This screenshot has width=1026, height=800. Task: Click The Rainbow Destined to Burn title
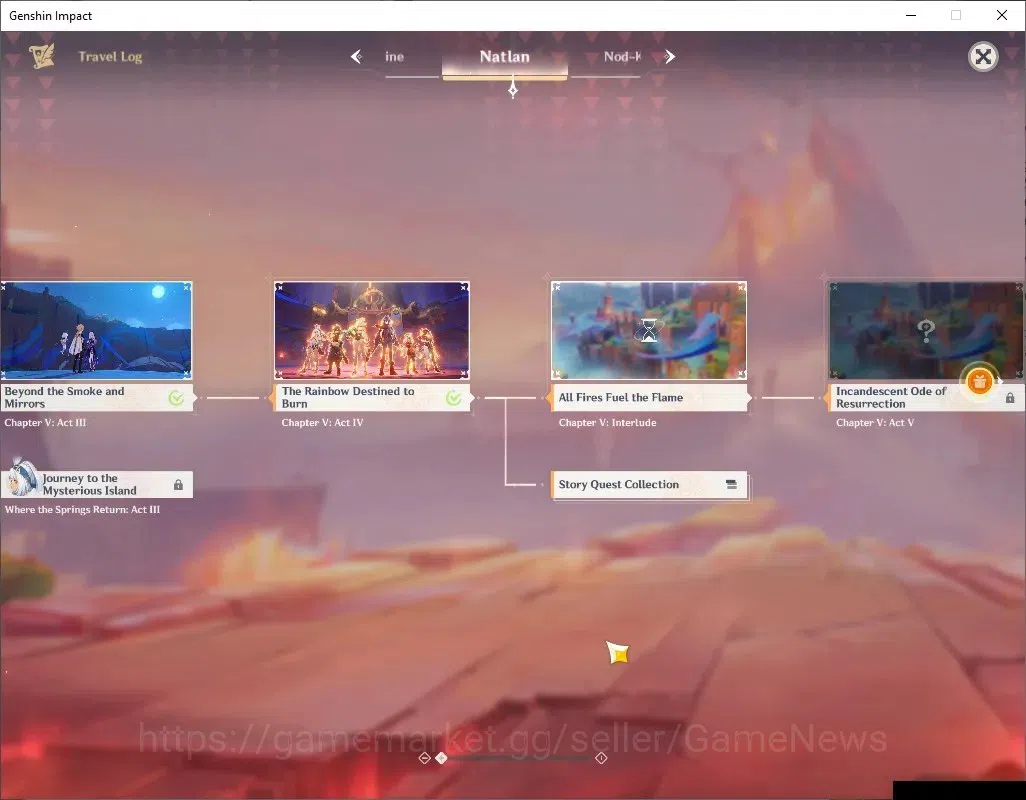(348, 397)
